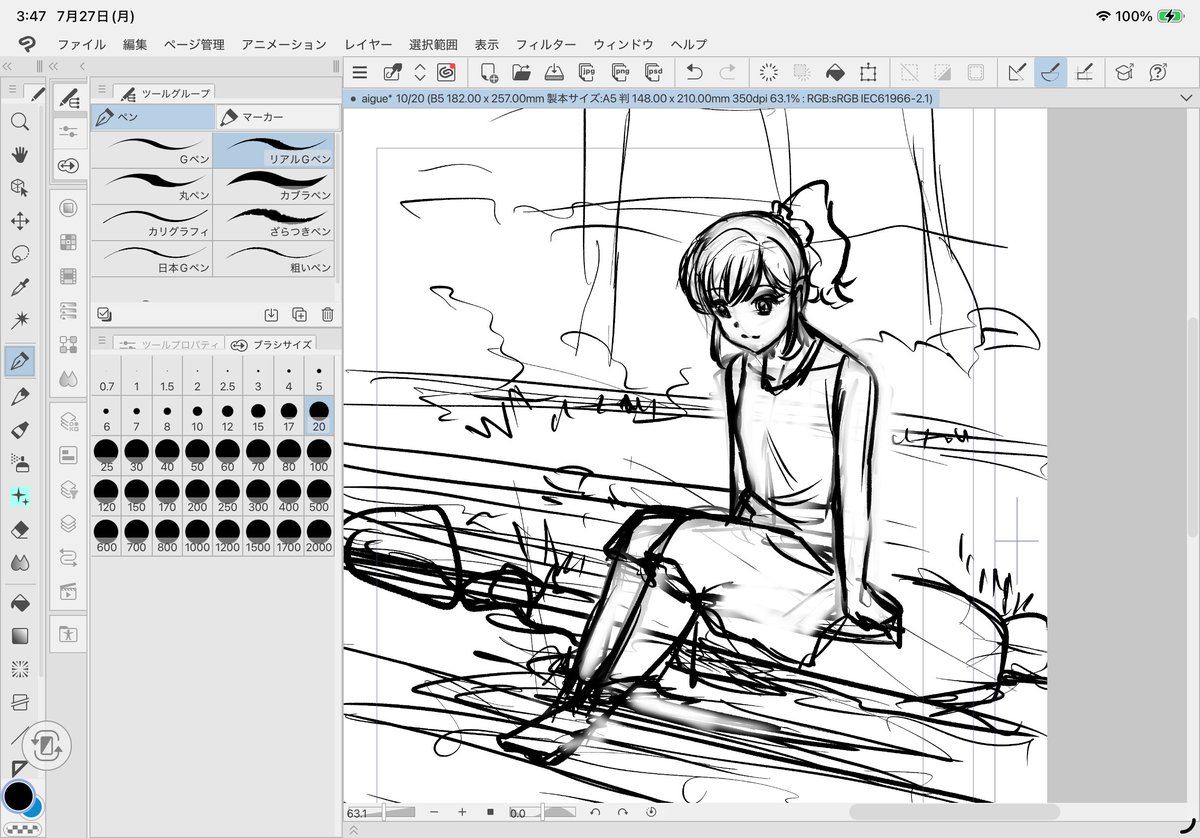Toggle Snap to Ruler
The image size is (1200, 838).
point(1017,72)
